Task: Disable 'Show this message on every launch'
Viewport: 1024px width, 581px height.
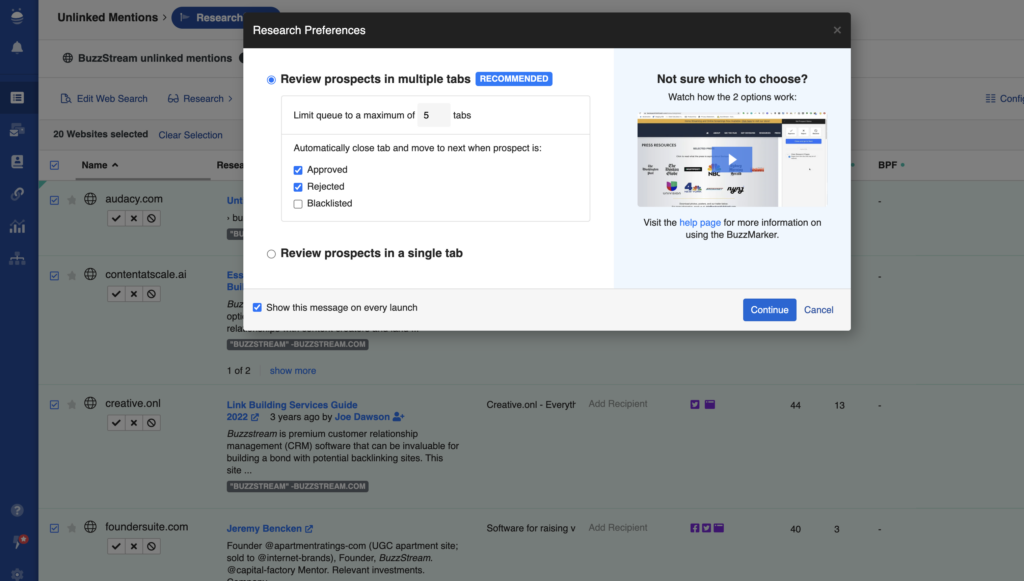Action: [x=258, y=307]
